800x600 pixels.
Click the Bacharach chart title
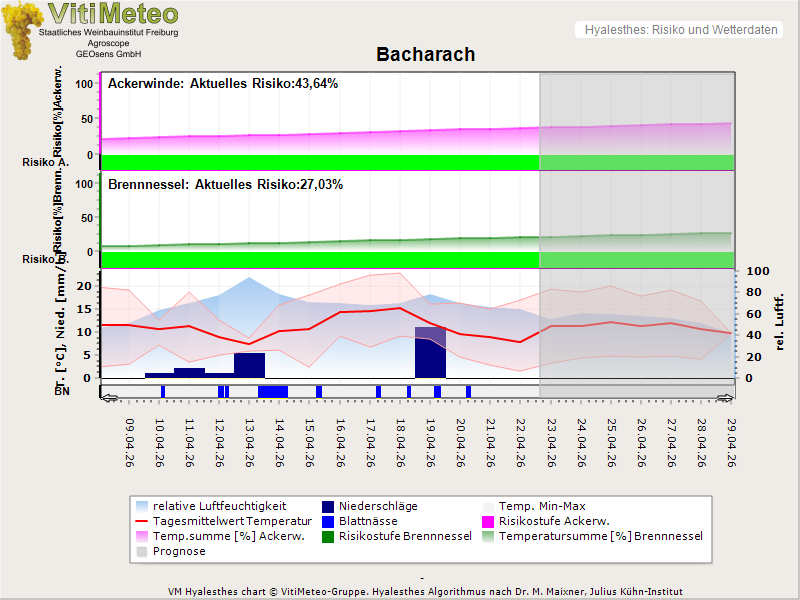pos(425,54)
